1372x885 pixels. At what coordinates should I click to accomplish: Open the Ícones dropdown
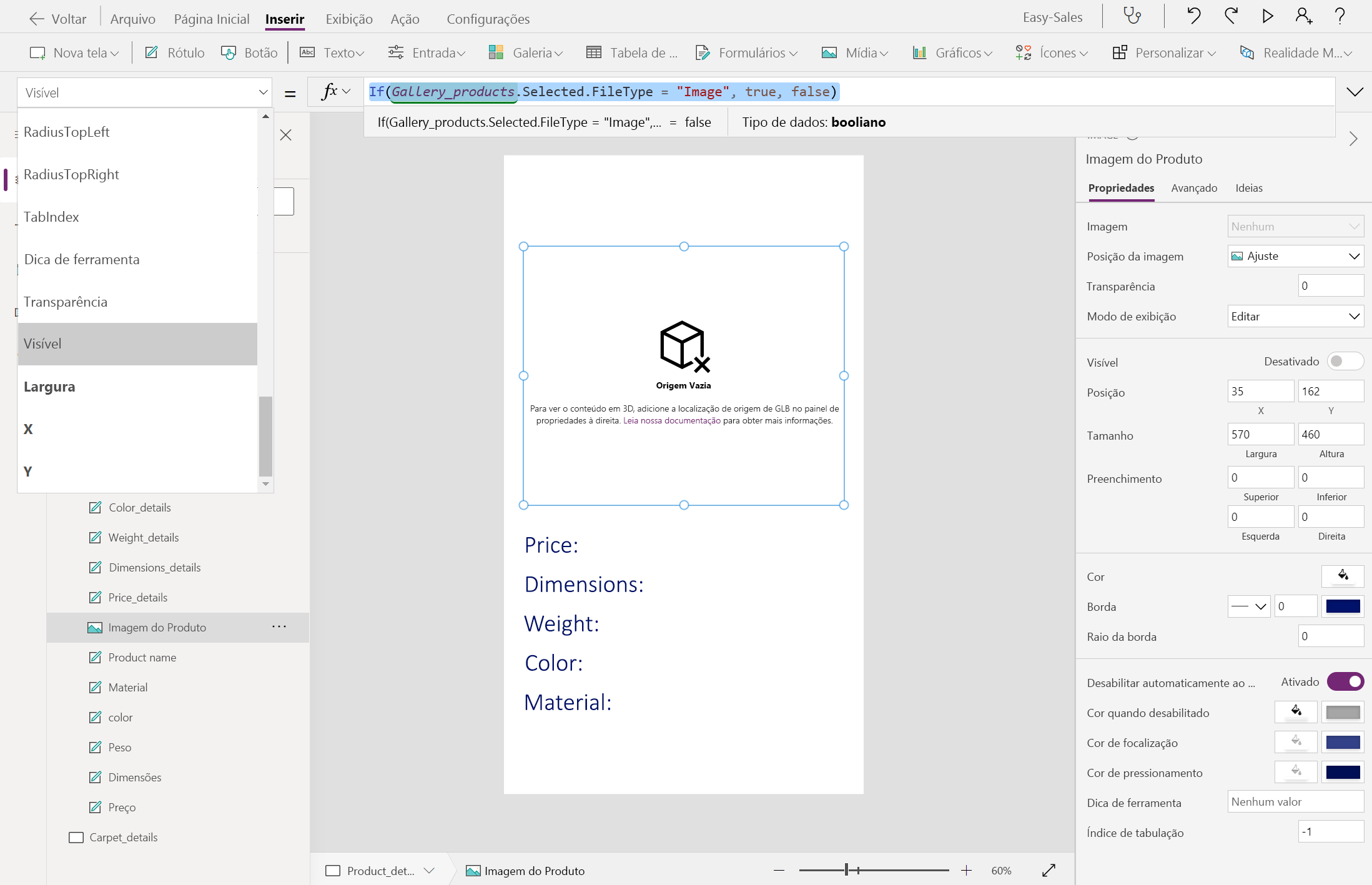point(1052,53)
